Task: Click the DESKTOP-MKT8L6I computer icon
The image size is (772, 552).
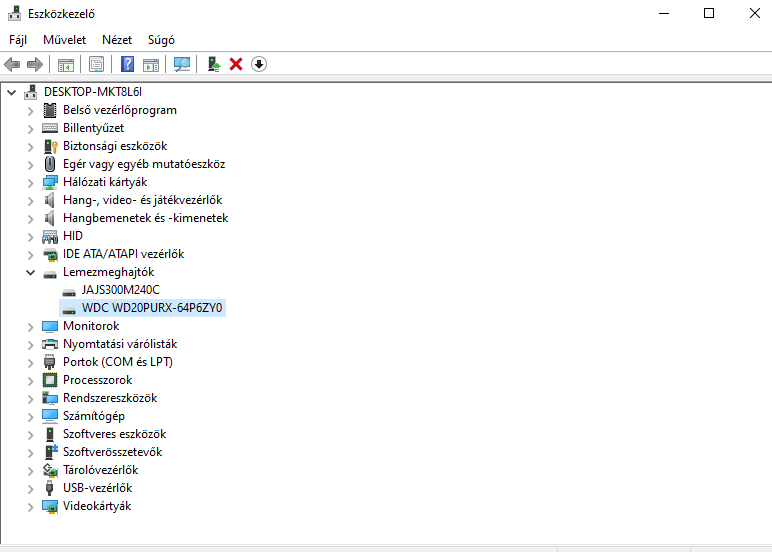Action: tap(31, 92)
